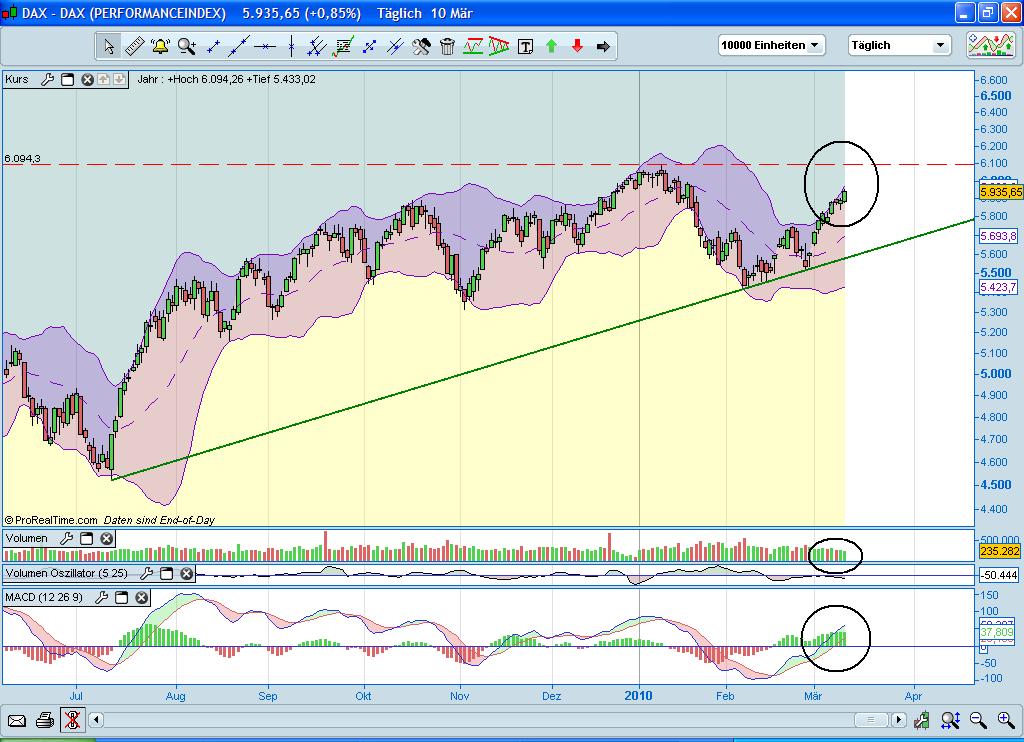The height and width of the screenshot is (742, 1024).
Task: Maximize the Volumen panel
Action: tap(86, 538)
